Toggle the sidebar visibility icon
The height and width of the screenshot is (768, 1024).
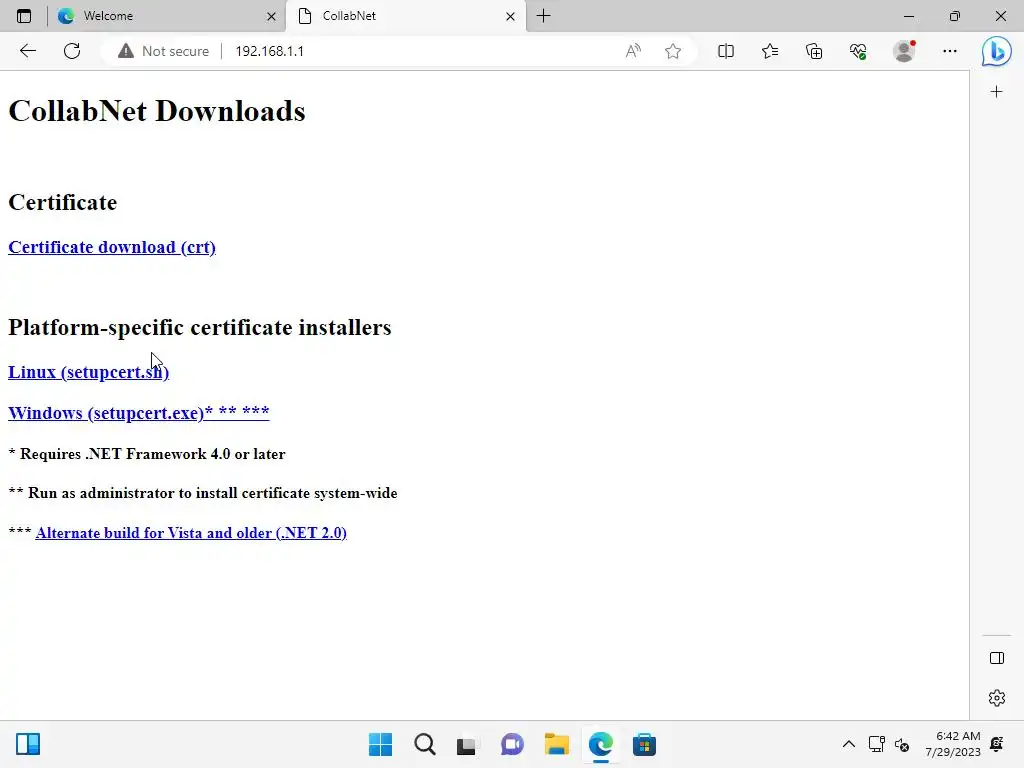coord(997,658)
